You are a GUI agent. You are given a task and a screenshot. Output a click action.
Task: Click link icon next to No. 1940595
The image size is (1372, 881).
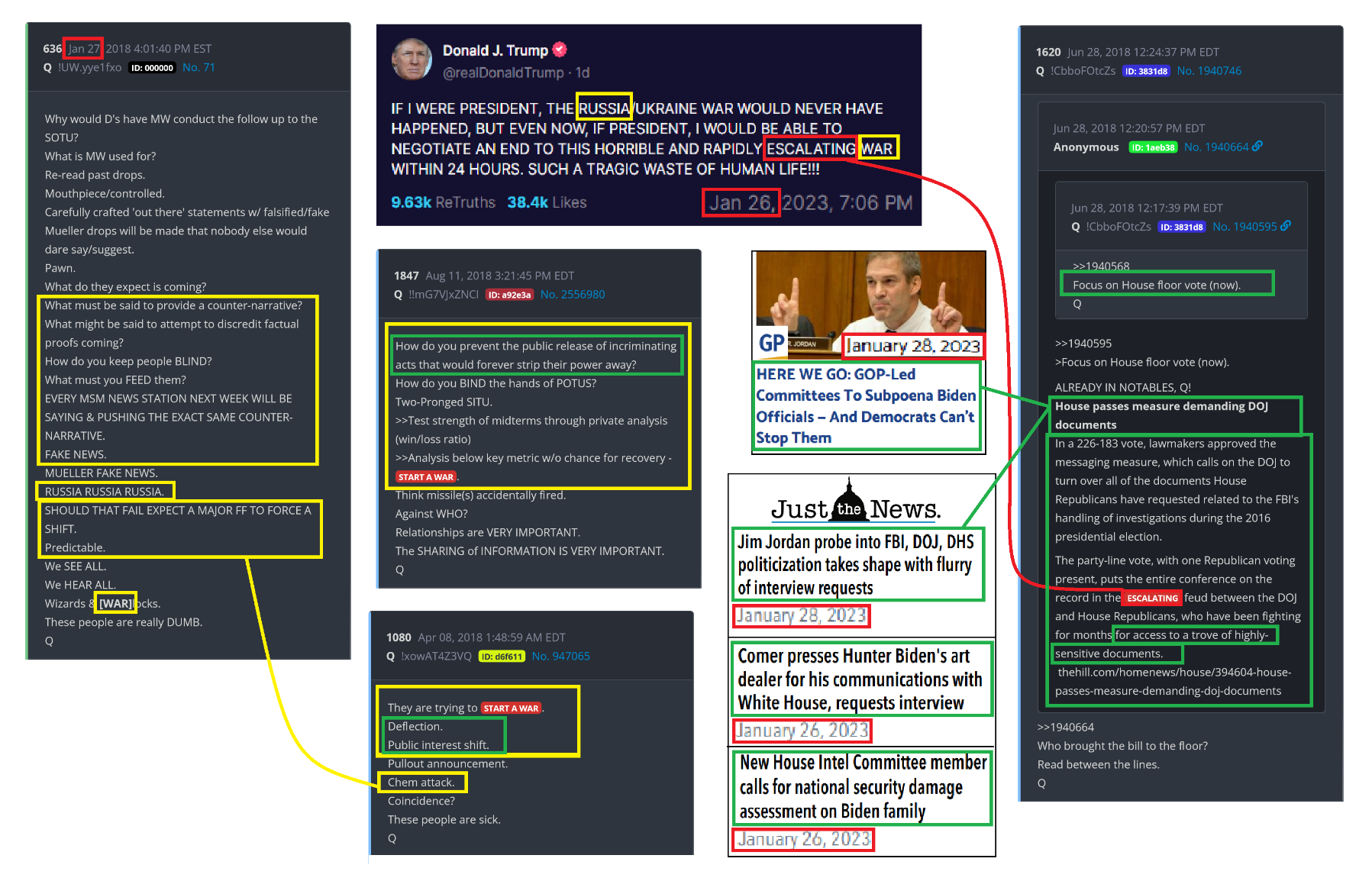click(1286, 225)
